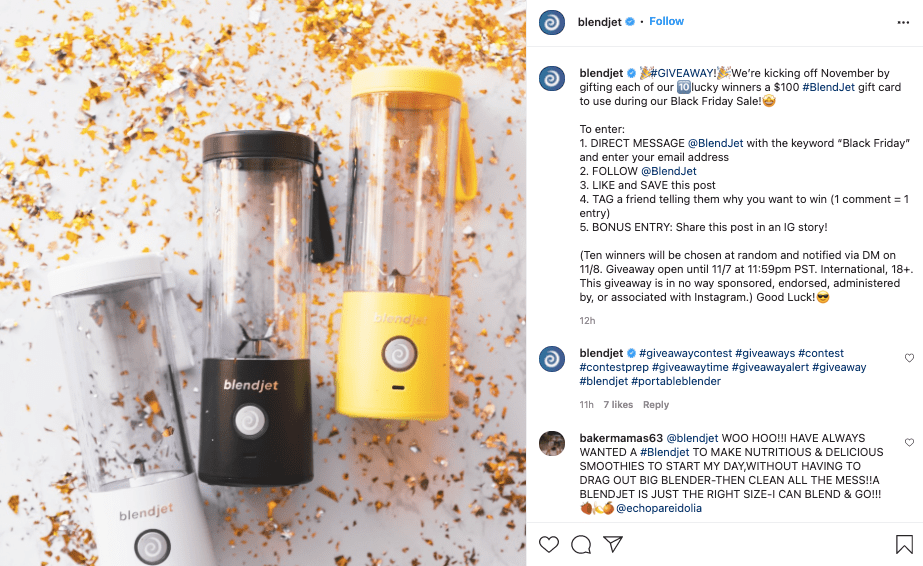This screenshot has height=566, width=923.
Task: Follow the blendjet account
Action: tap(666, 21)
